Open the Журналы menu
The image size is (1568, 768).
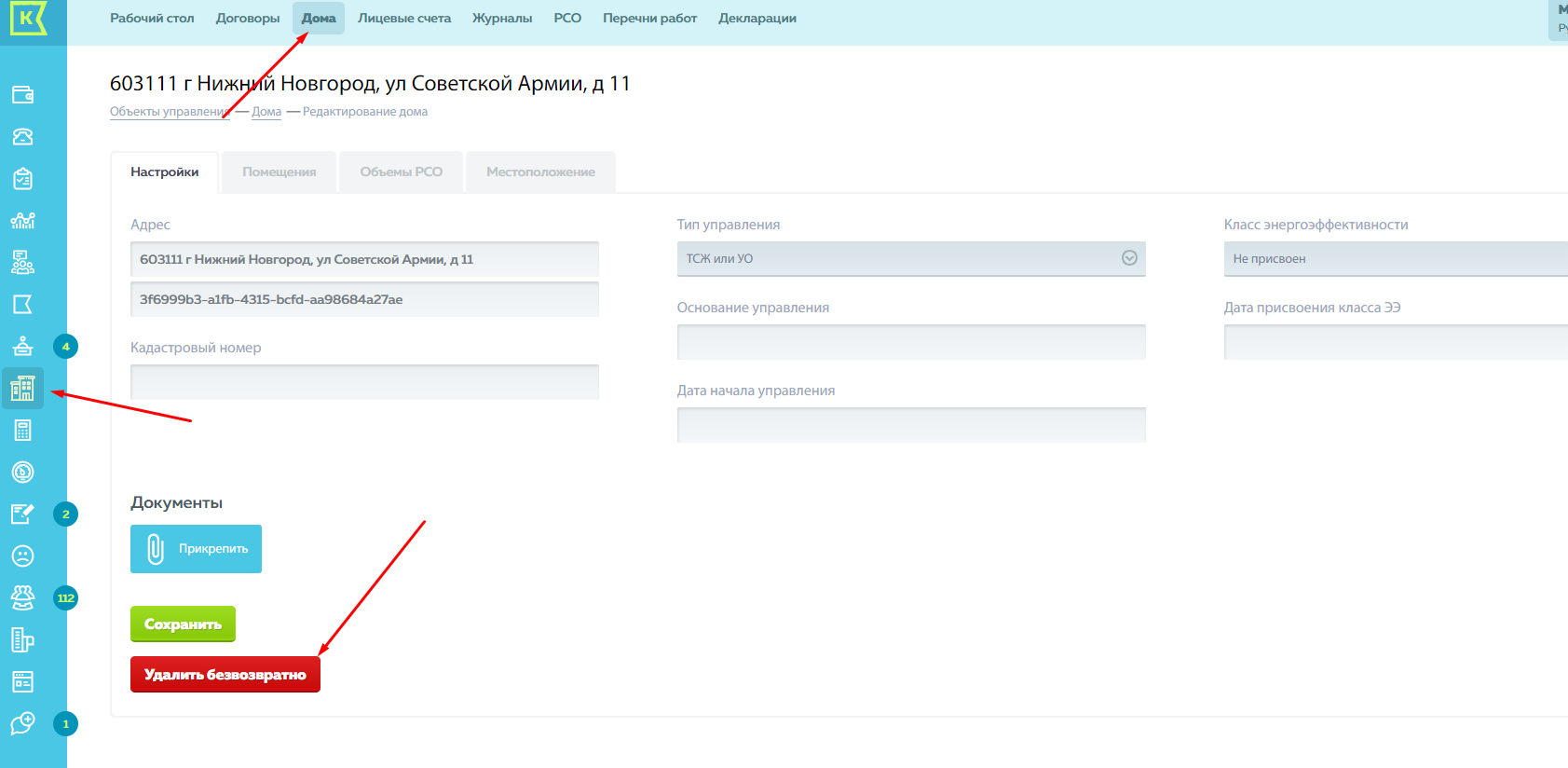[x=502, y=18]
